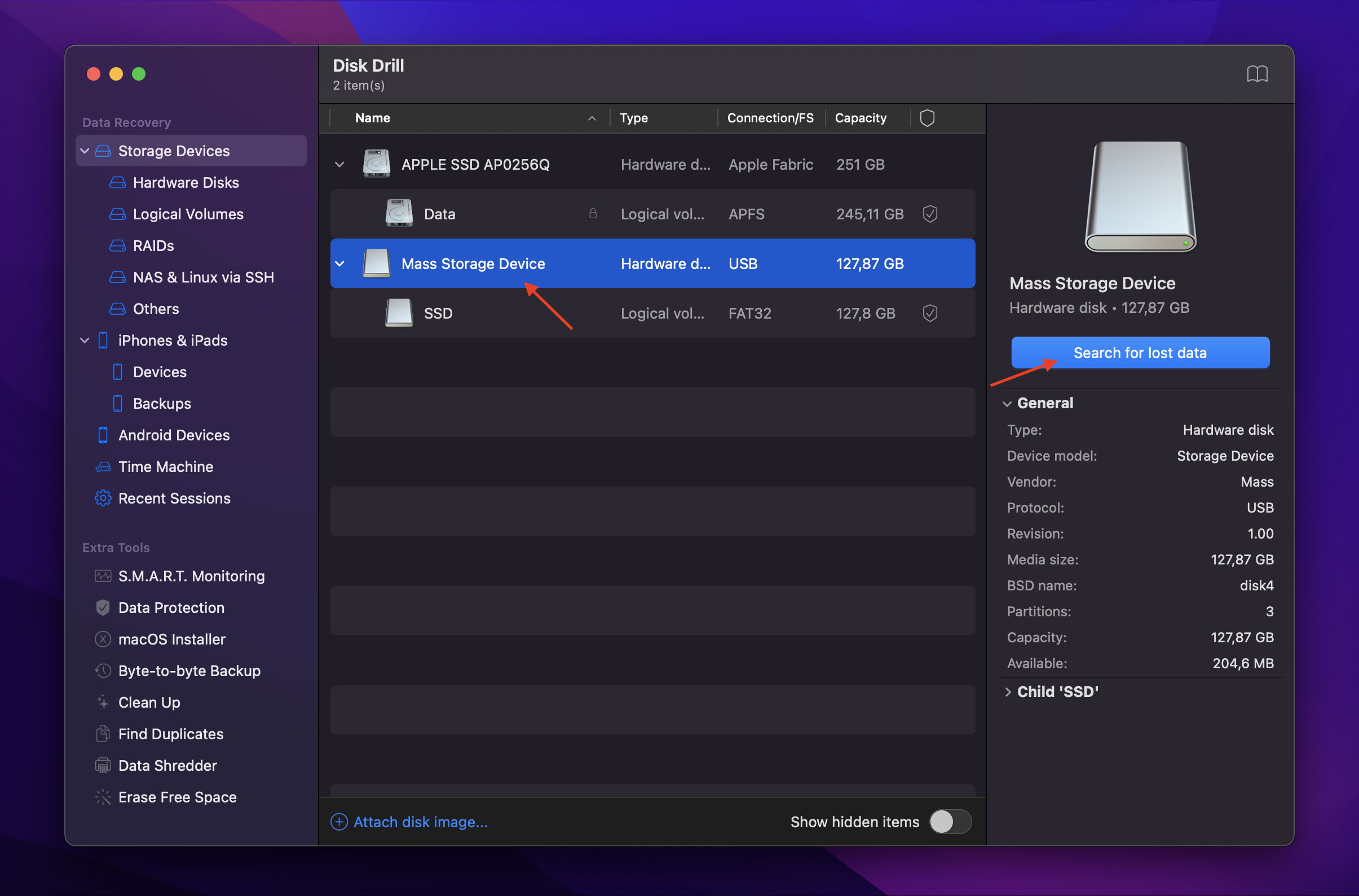Click the Data volume protection shield
The width and height of the screenshot is (1359, 896).
point(930,214)
